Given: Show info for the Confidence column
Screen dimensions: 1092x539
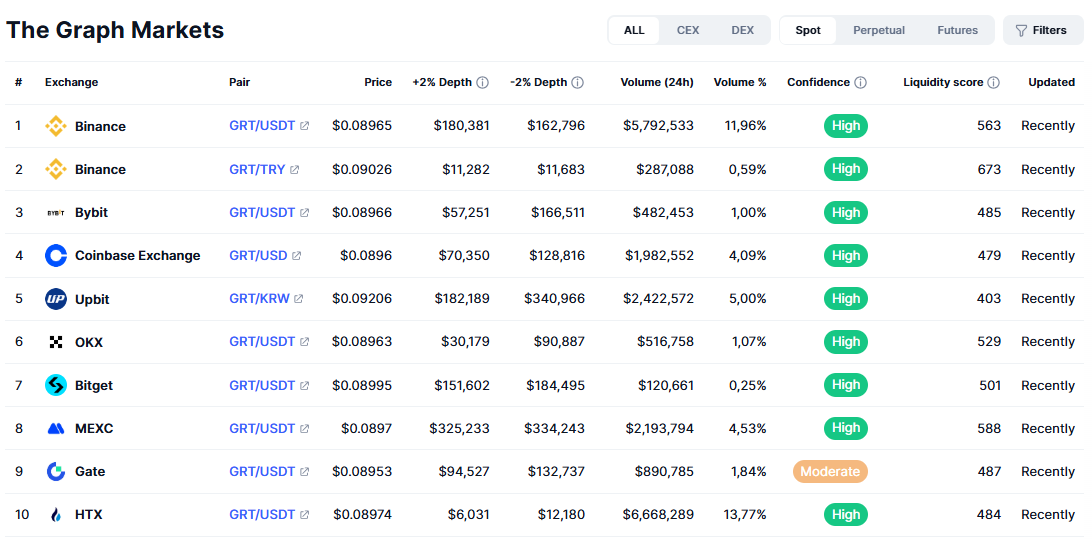Looking at the screenshot, I should 860,82.
